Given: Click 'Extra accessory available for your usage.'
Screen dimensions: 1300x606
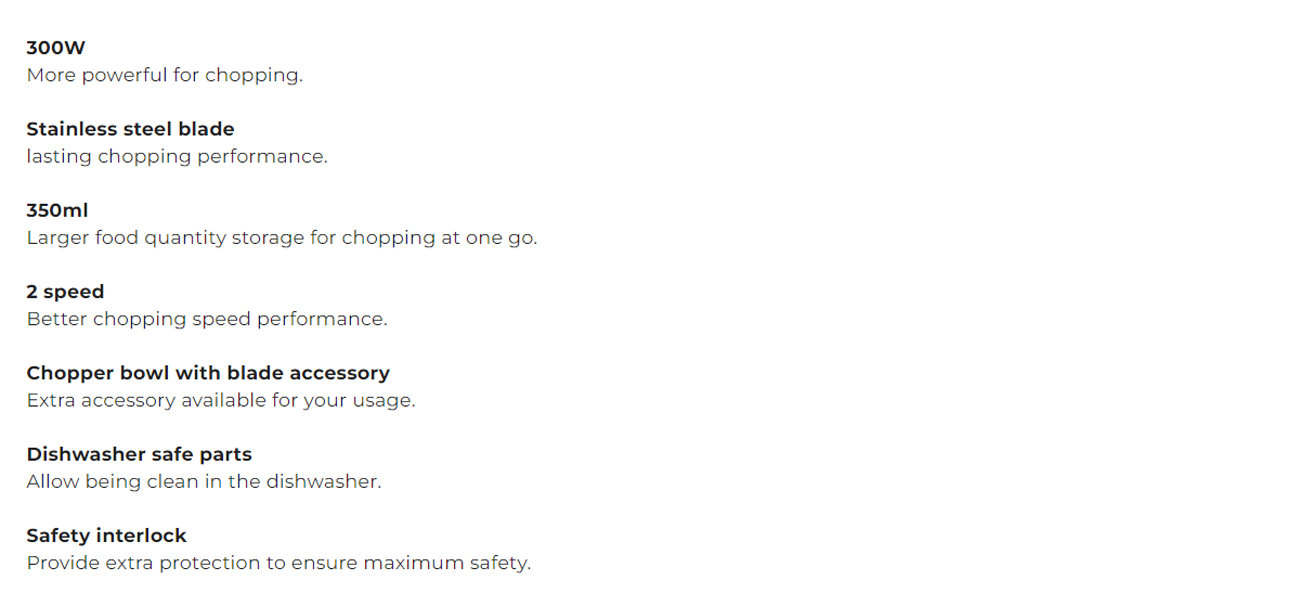Looking at the screenshot, I should 220,400.
